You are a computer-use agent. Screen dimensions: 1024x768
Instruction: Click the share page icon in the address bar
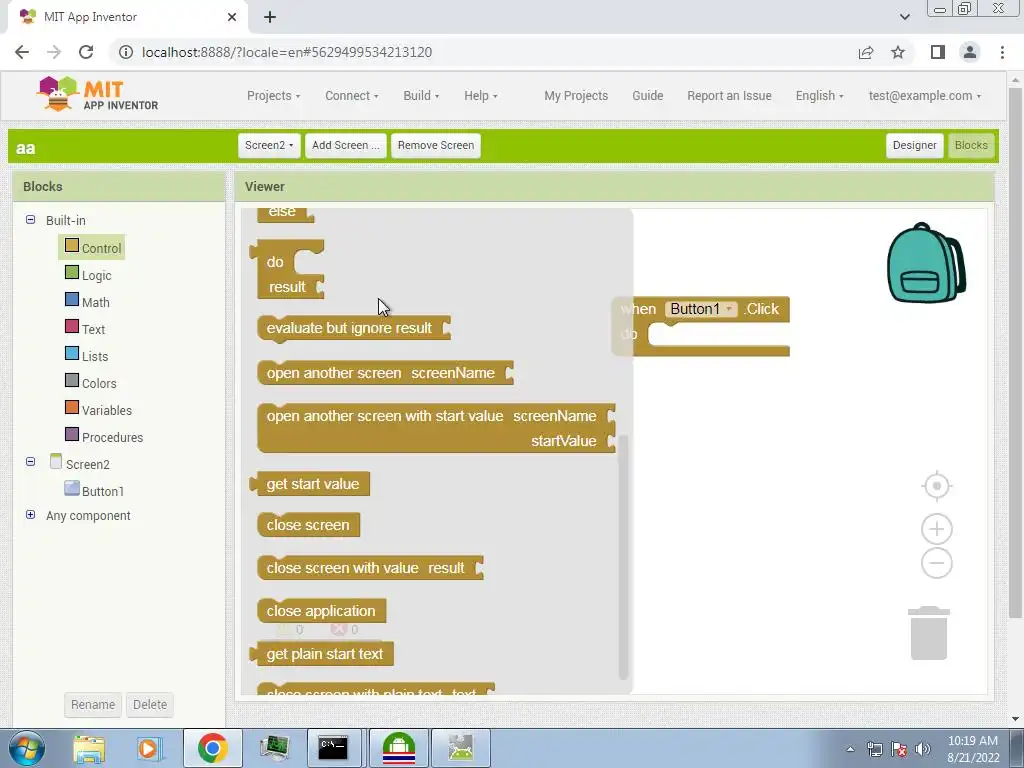[x=866, y=52]
